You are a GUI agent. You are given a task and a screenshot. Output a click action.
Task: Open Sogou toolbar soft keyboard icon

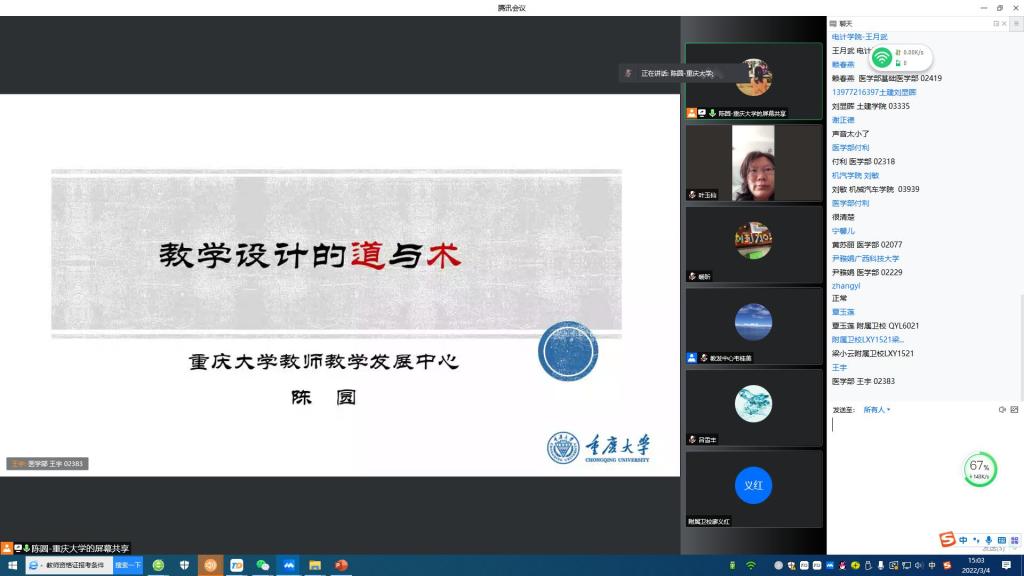click(1002, 540)
